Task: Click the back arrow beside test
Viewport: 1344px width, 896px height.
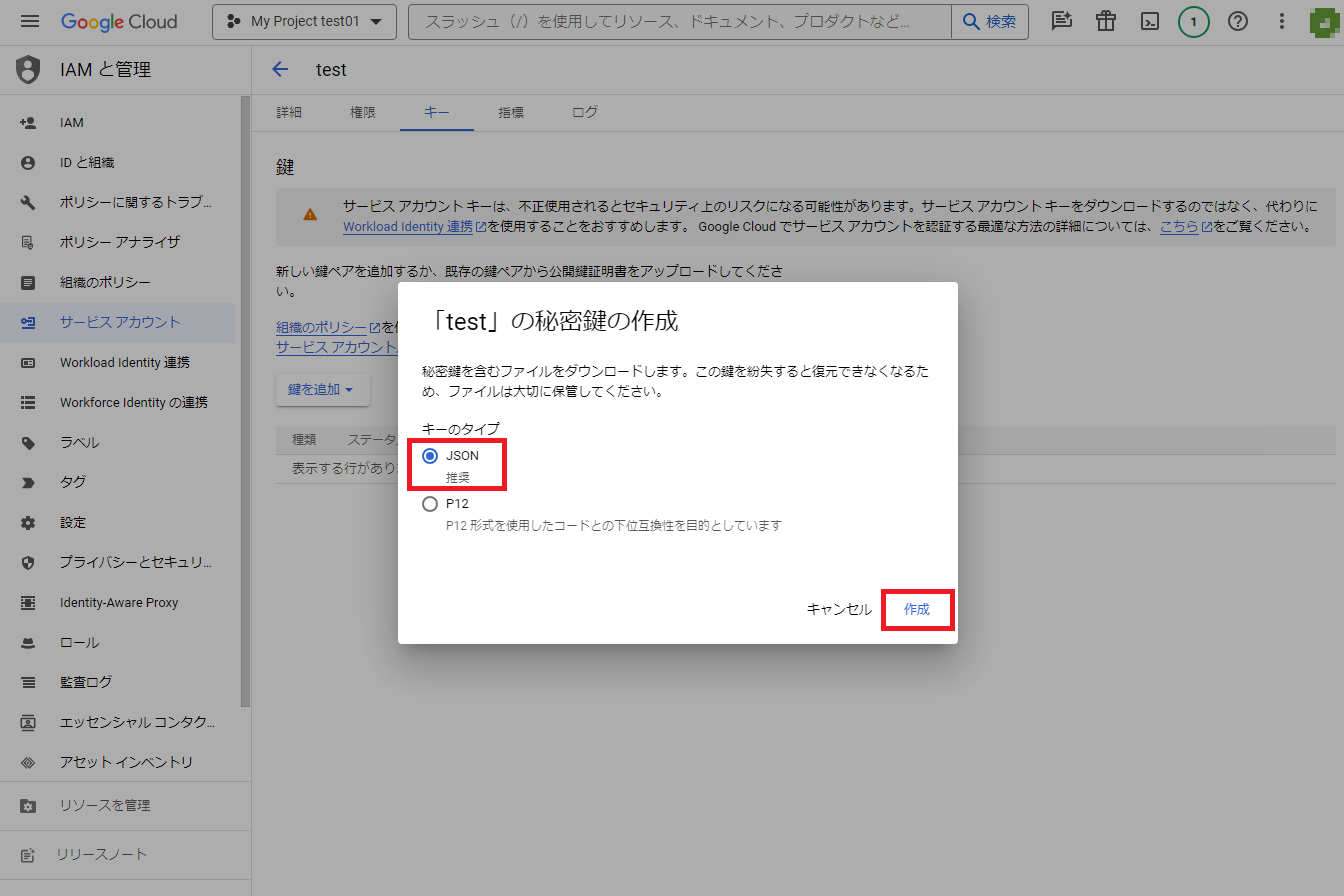Action: tap(280, 69)
